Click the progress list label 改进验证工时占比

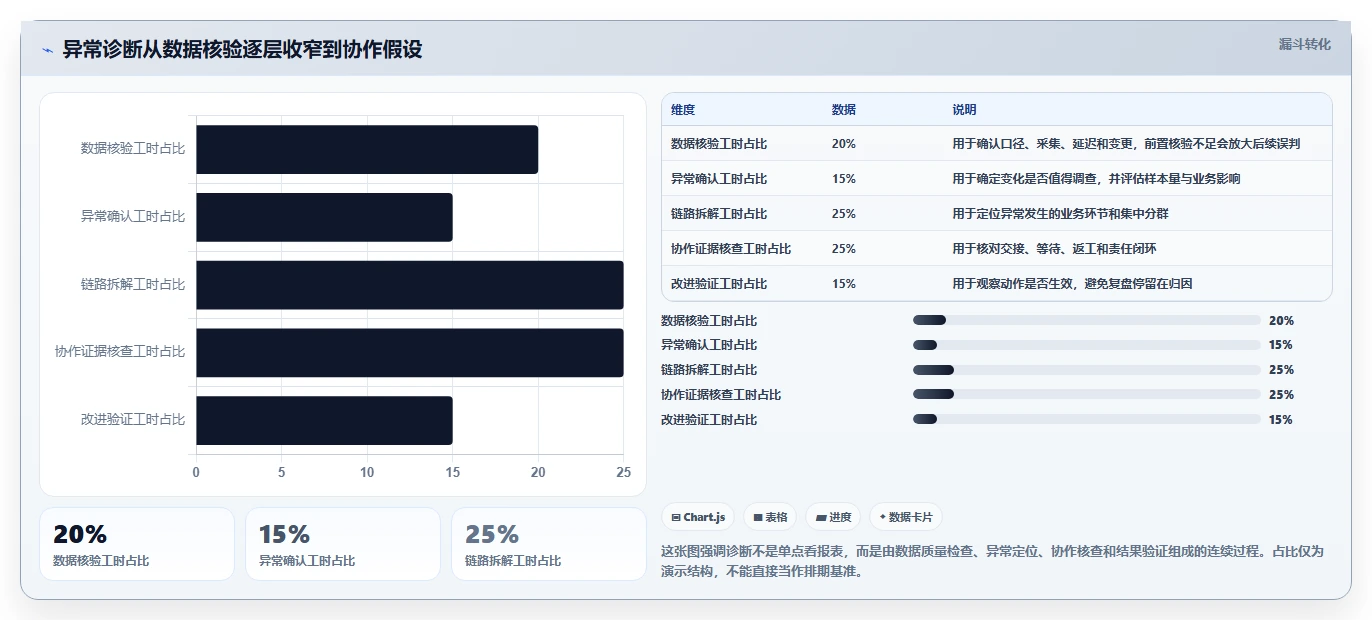(x=709, y=420)
